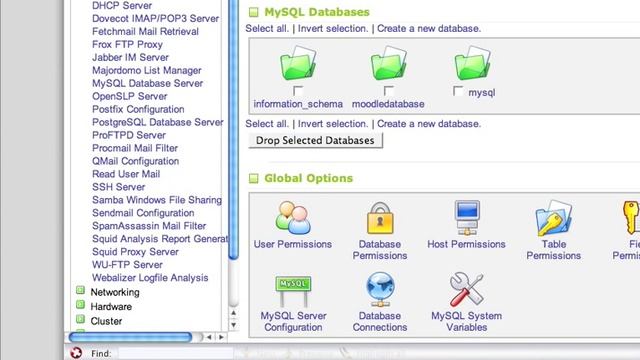Viewport: 640px width, 360px height.
Task: Open MySQL System Variables tools icon
Action: (467, 289)
